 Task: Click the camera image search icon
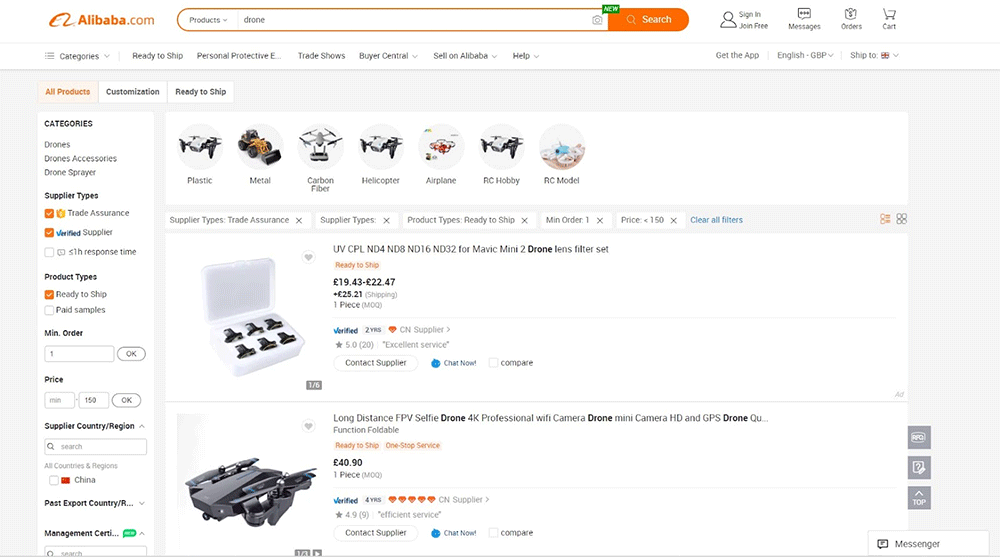pyautogui.click(x=597, y=20)
